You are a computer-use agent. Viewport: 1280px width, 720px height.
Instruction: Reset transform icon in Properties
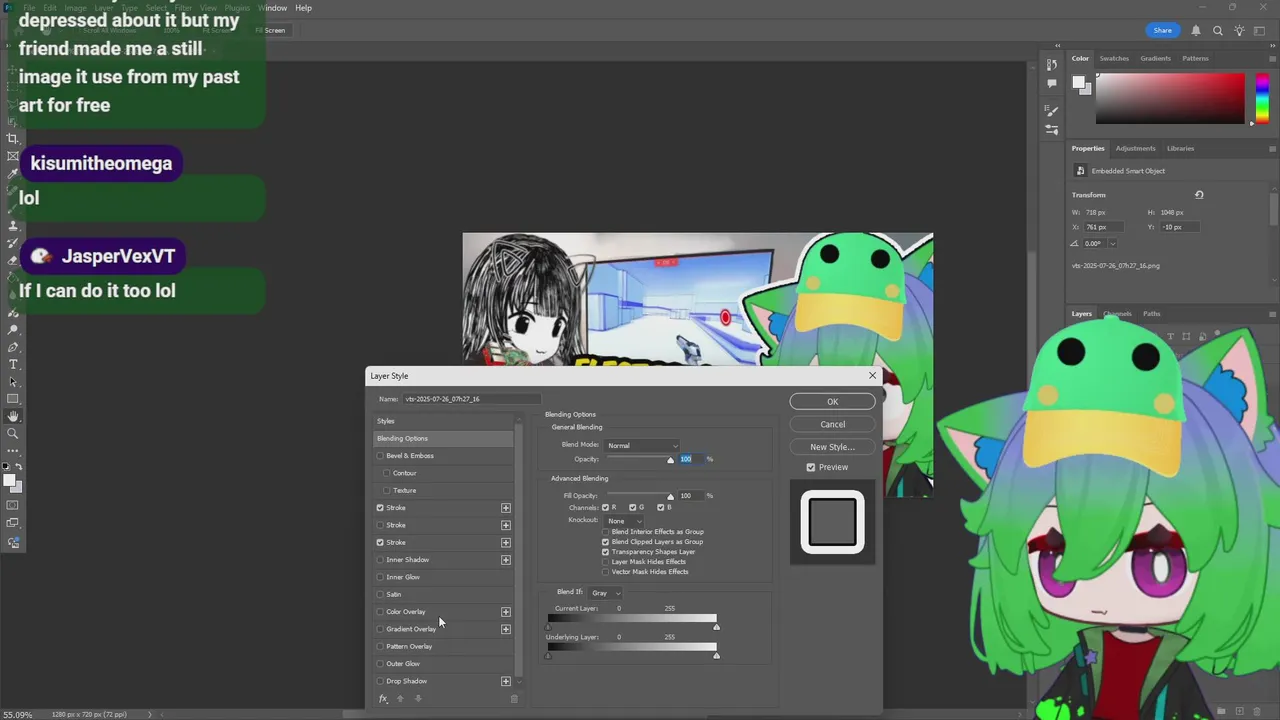click(x=1199, y=195)
